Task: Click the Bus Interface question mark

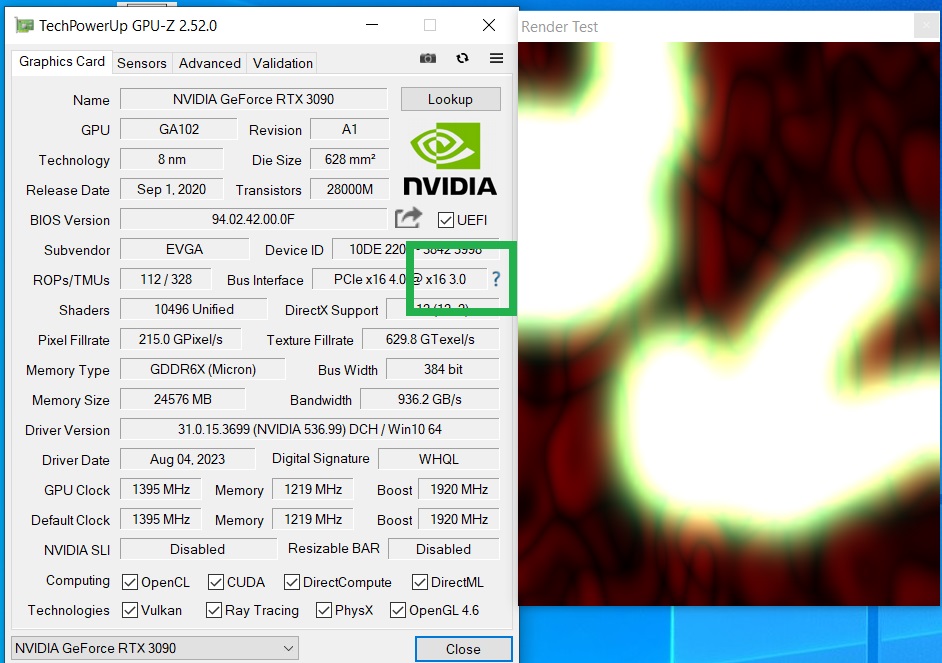Action: pos(496,279)
